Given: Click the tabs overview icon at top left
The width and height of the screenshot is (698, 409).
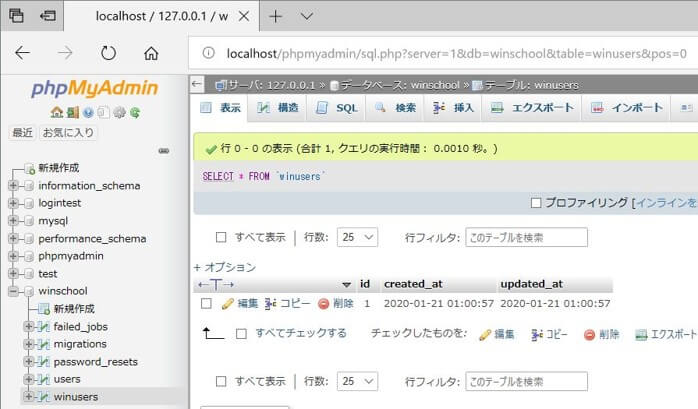Looking at the screenshot, I should click(16, 16).
